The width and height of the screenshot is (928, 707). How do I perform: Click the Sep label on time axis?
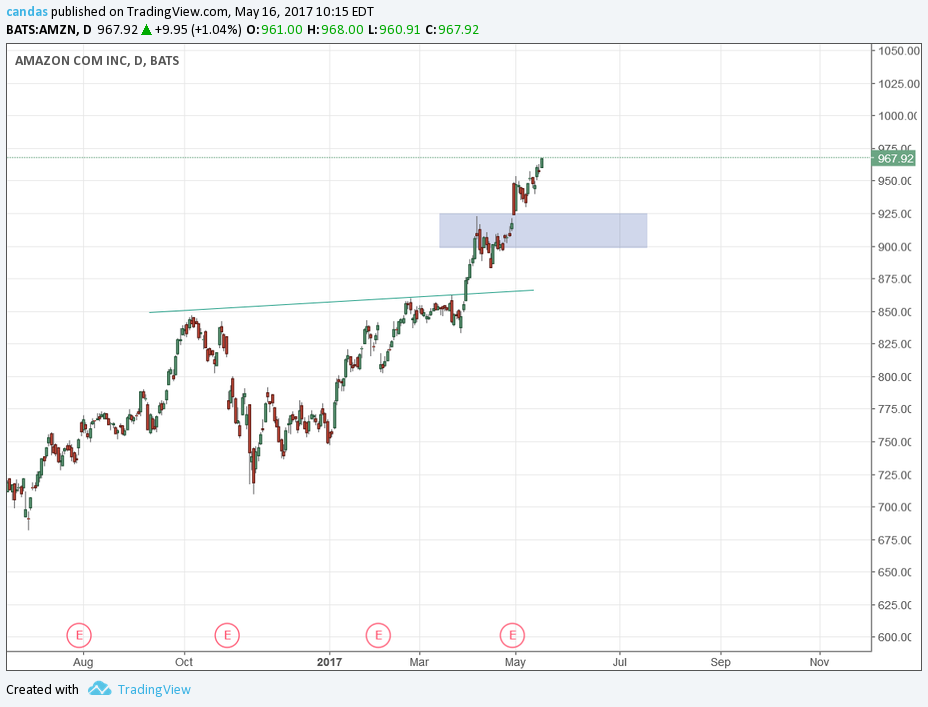(x=720, y=662)
